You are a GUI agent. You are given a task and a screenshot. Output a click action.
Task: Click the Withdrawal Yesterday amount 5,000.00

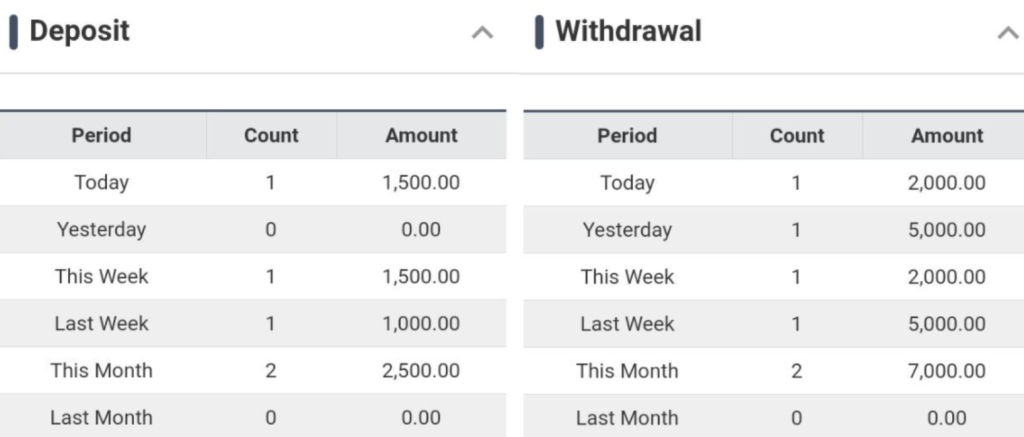947,230
